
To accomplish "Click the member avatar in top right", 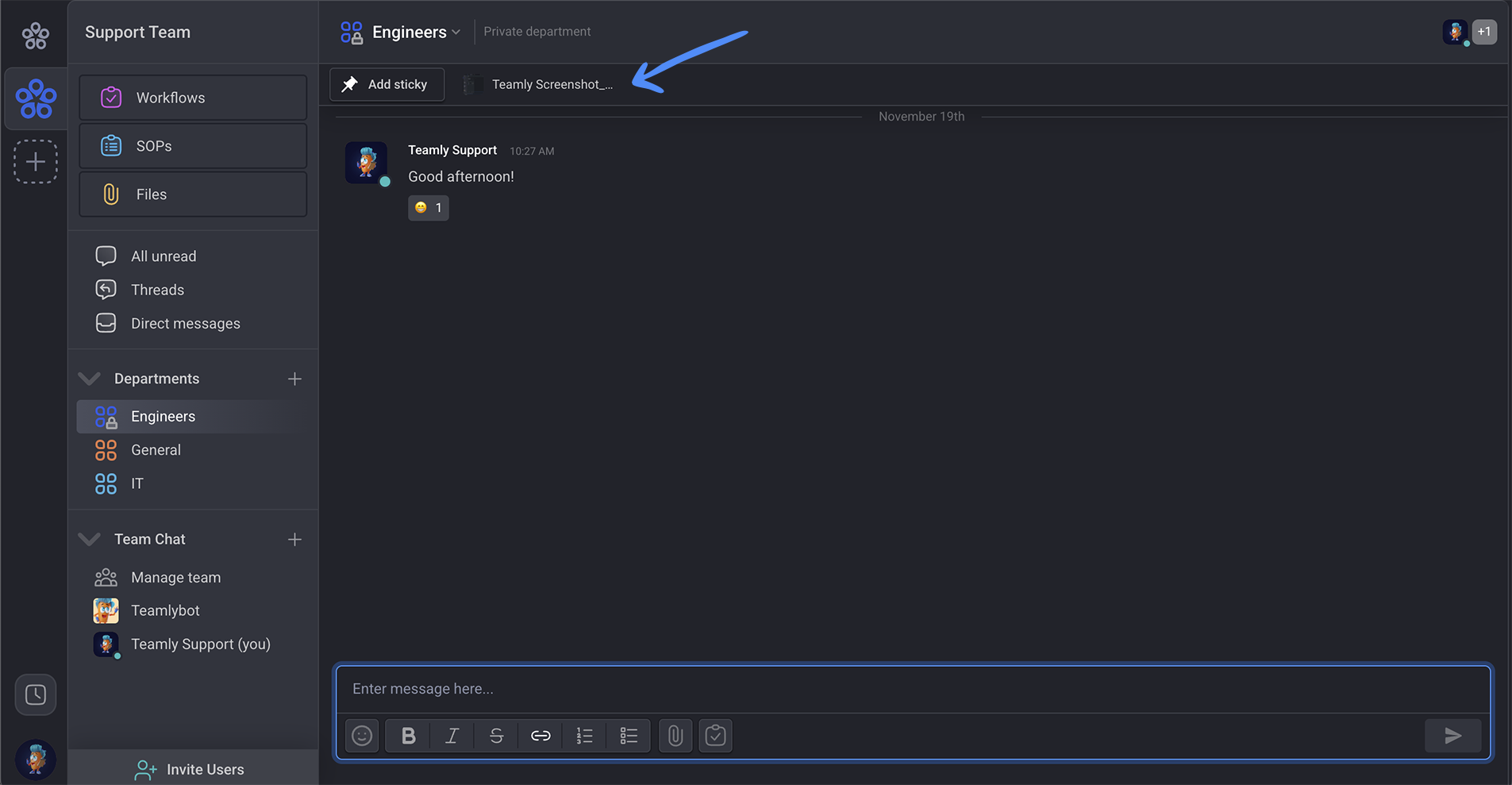I will tap(1455, 32).
